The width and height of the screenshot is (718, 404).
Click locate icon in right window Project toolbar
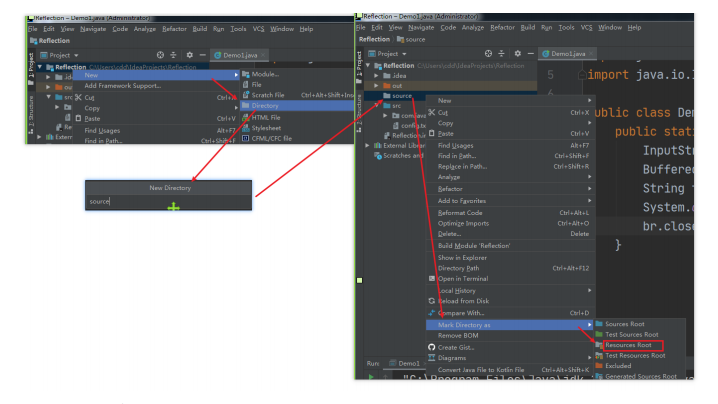[x=488, y=54]
